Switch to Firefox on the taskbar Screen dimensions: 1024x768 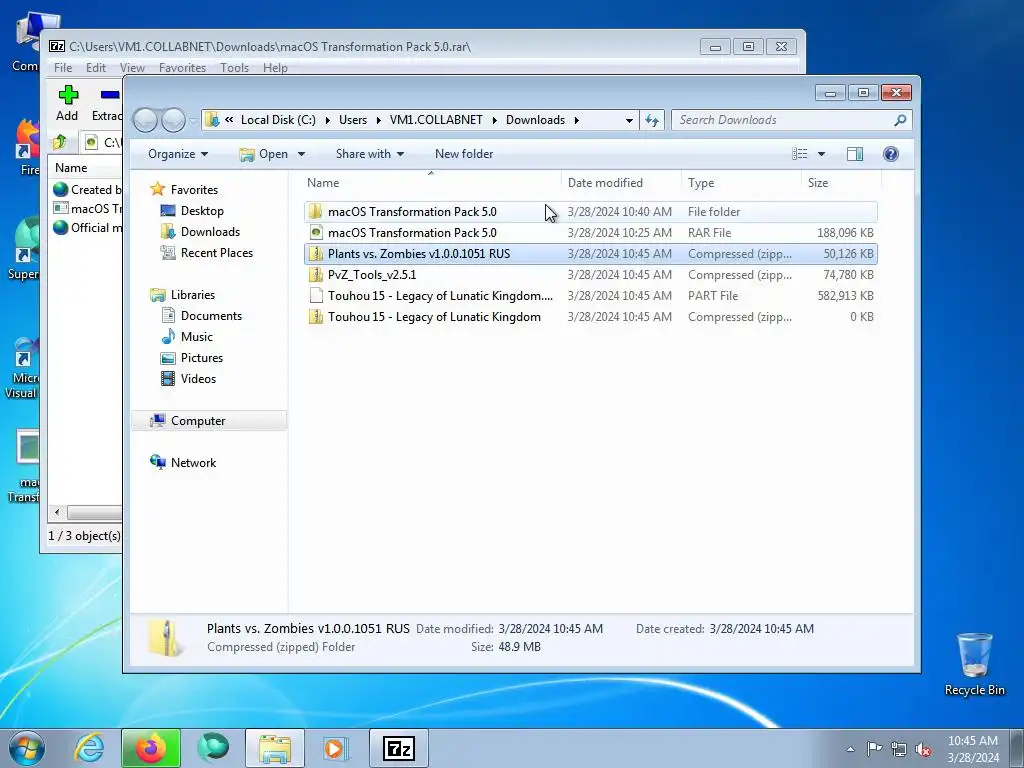(151, 748)
